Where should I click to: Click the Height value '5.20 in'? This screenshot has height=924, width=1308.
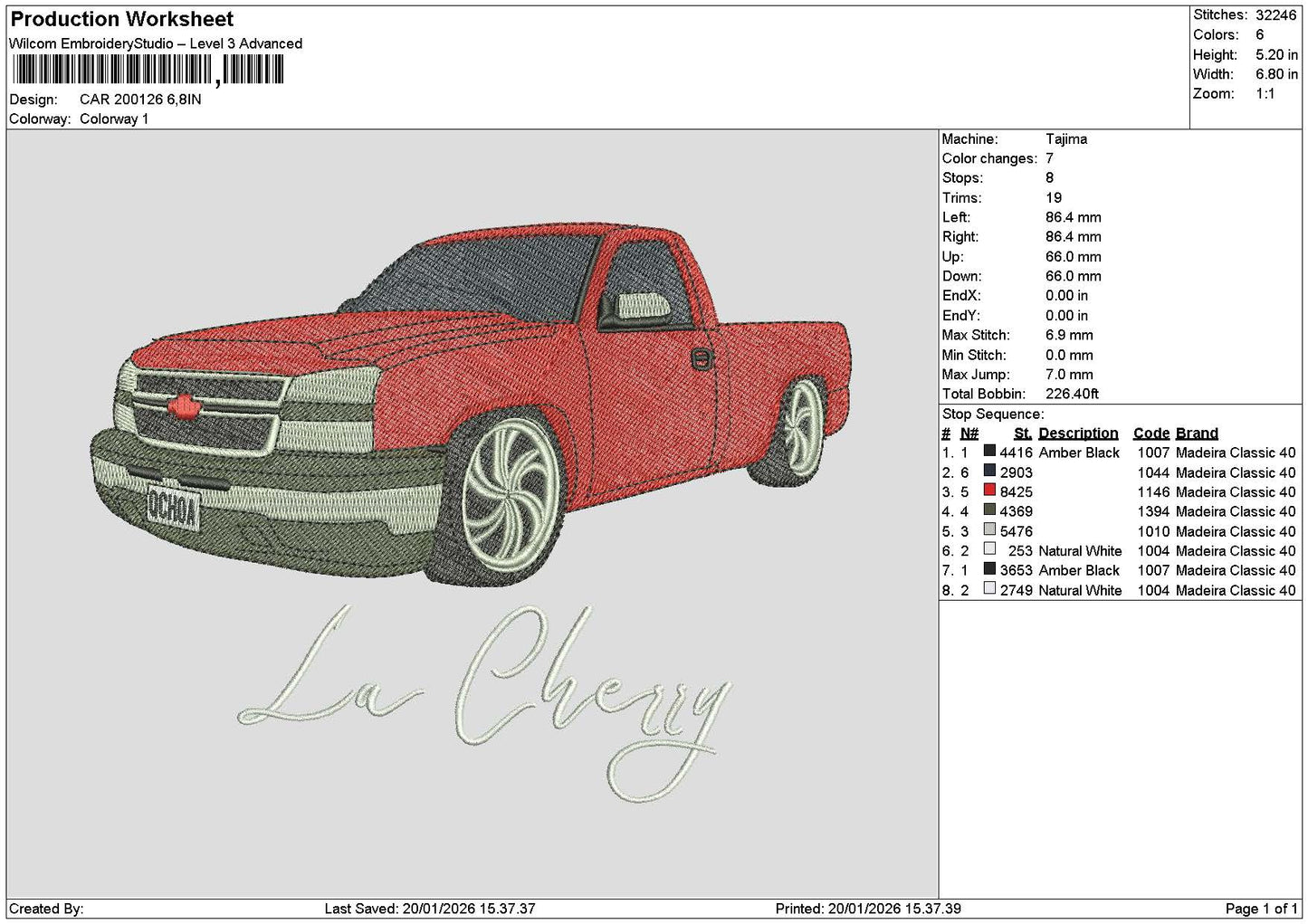click(1276, 54)
